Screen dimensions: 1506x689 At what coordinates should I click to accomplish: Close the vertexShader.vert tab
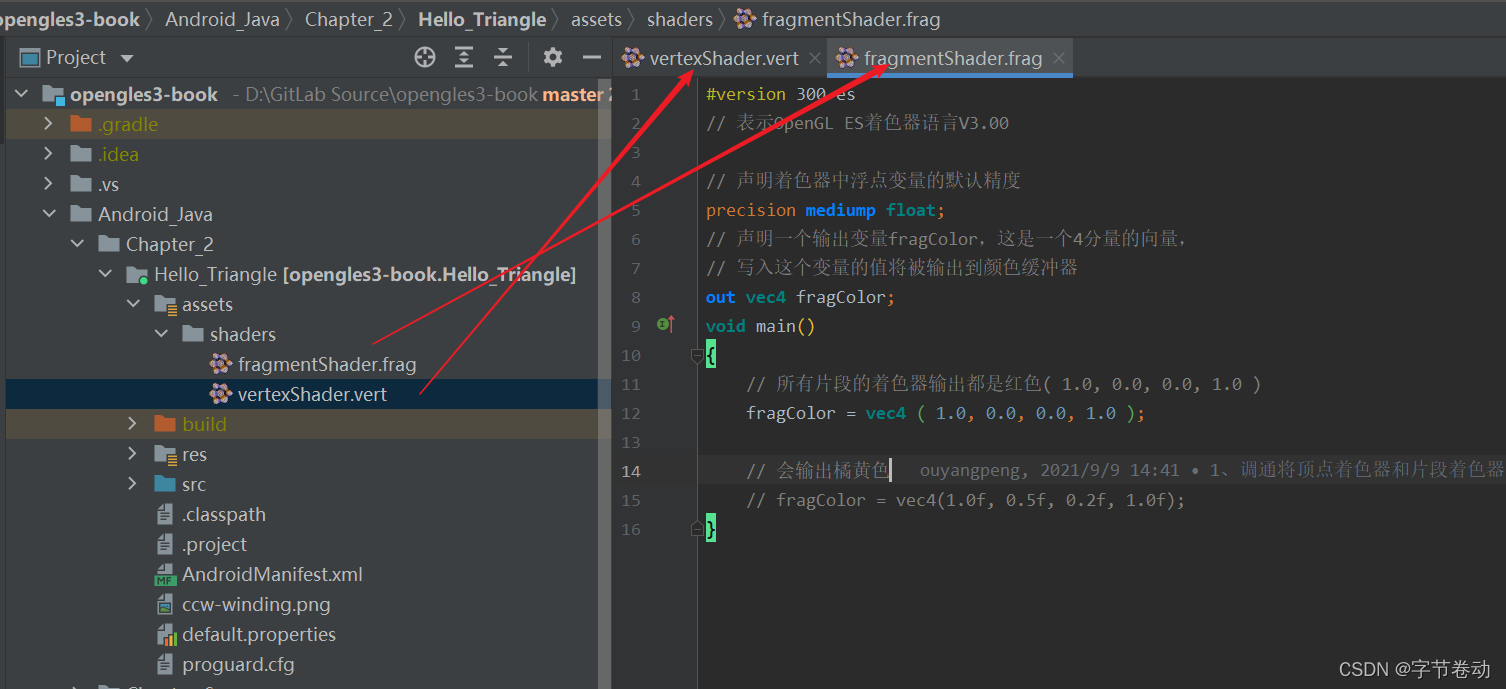coord(815,58)
